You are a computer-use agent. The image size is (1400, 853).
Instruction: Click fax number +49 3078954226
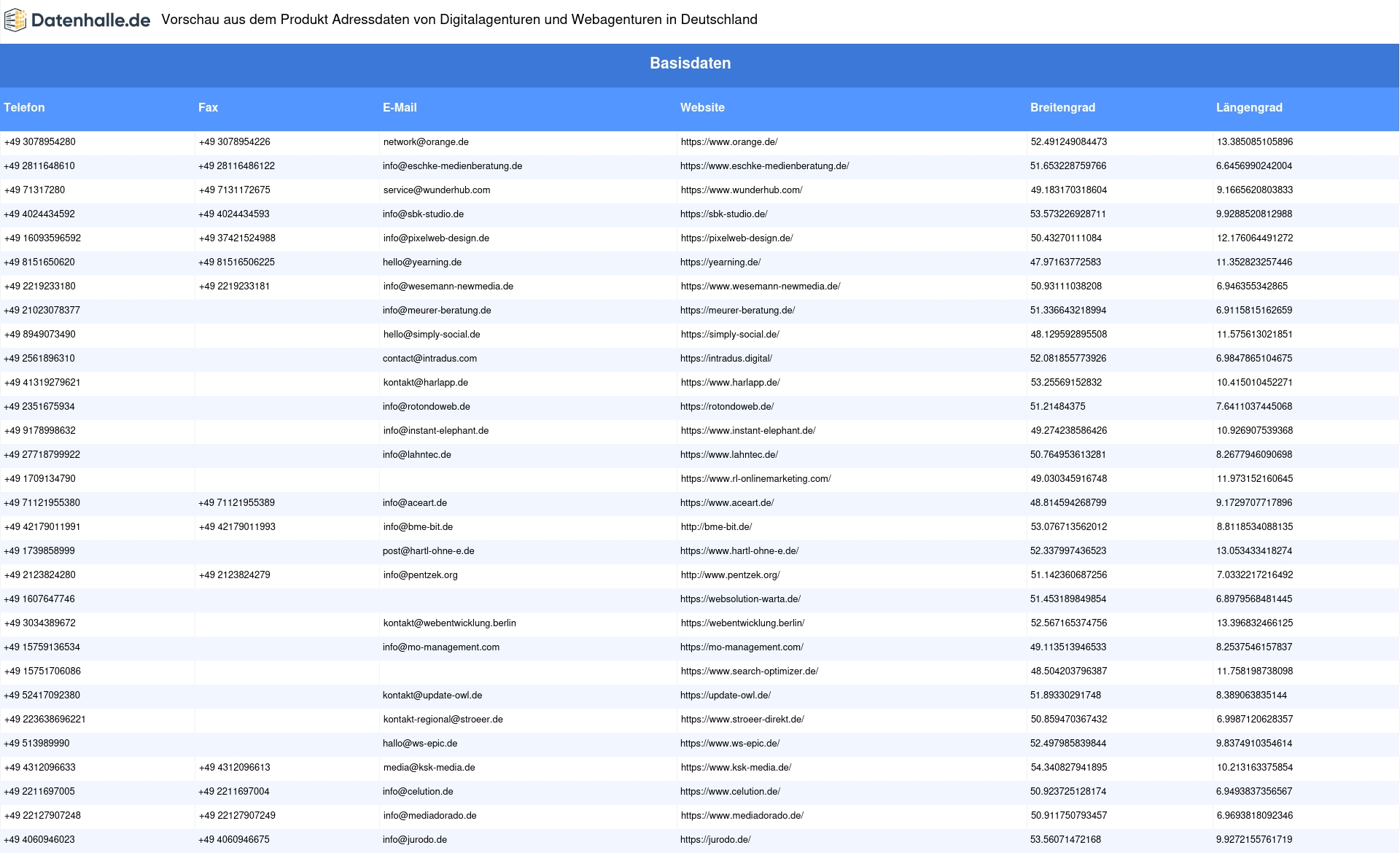point(234,142)
